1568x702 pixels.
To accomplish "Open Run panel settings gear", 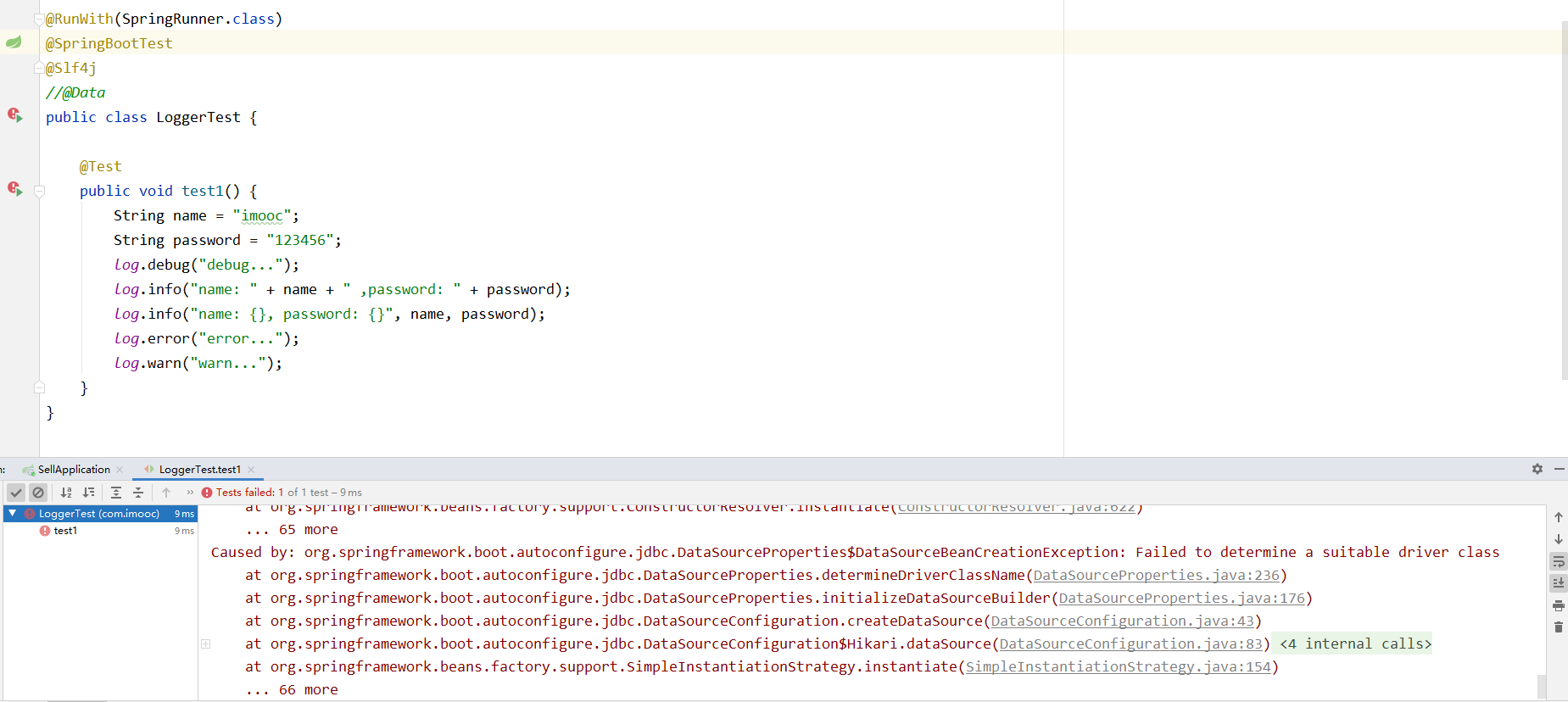I will [x=1537, y=469].
